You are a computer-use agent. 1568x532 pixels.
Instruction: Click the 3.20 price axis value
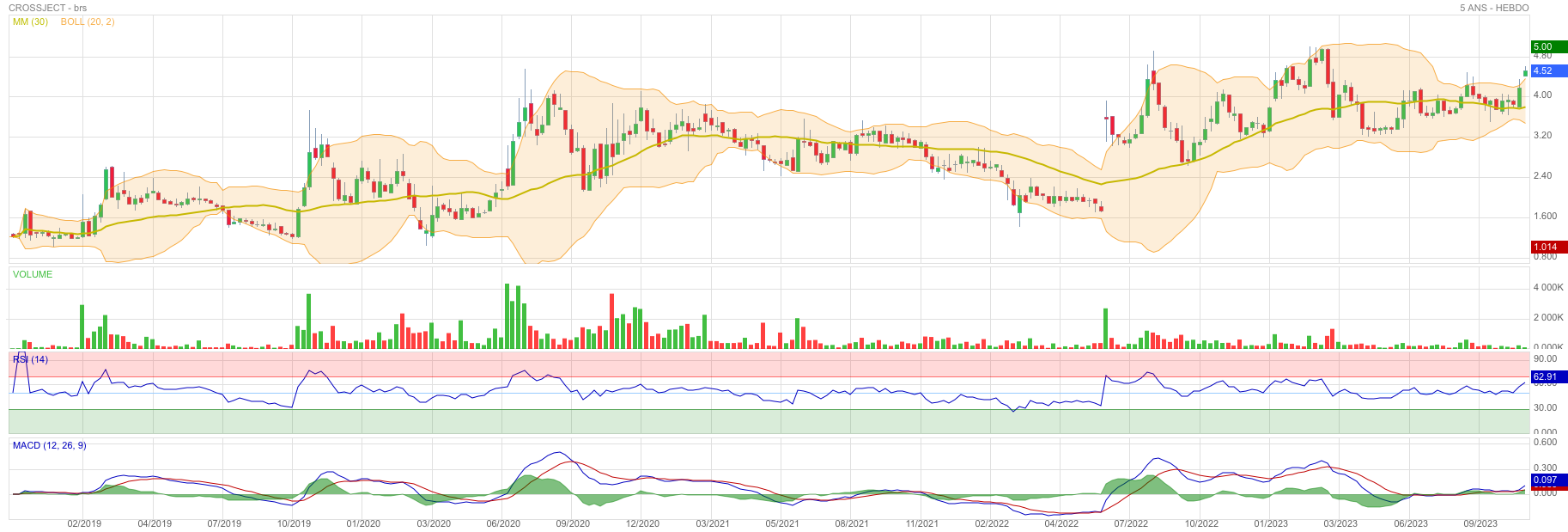(1542, 135)
